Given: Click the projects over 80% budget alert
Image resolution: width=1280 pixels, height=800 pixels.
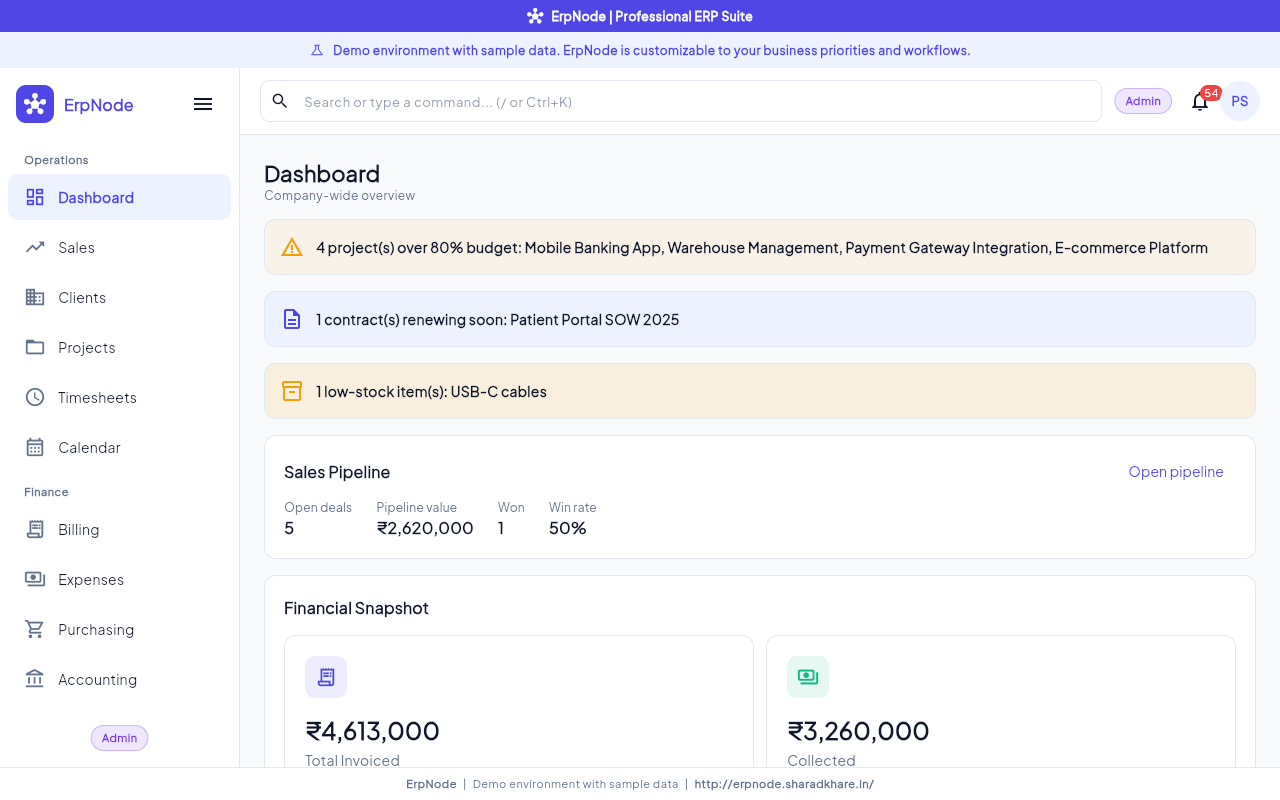Looking at the screenshot, I should coord(760,247).
